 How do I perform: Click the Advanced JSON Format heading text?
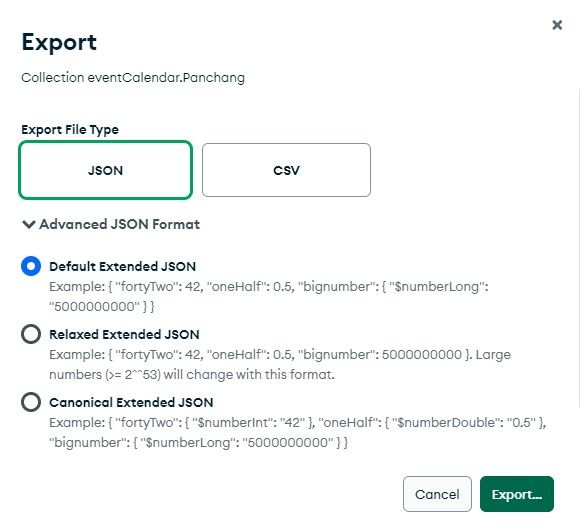(x=119, y=224)
